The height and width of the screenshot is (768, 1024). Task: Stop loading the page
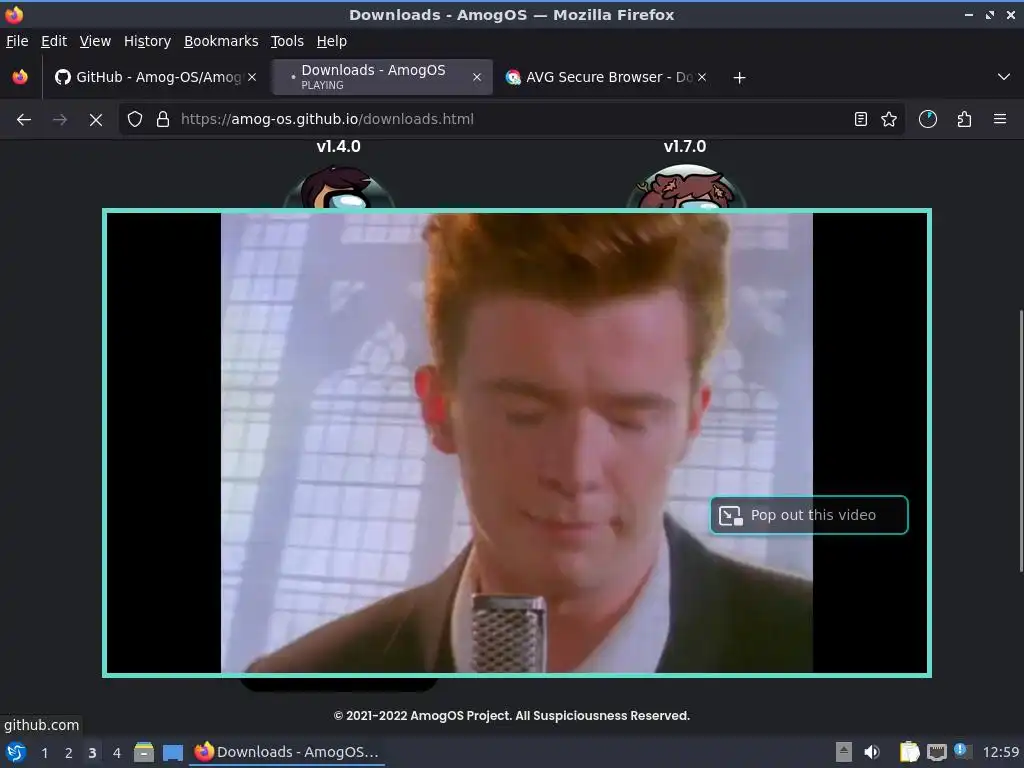coord(96,120)
